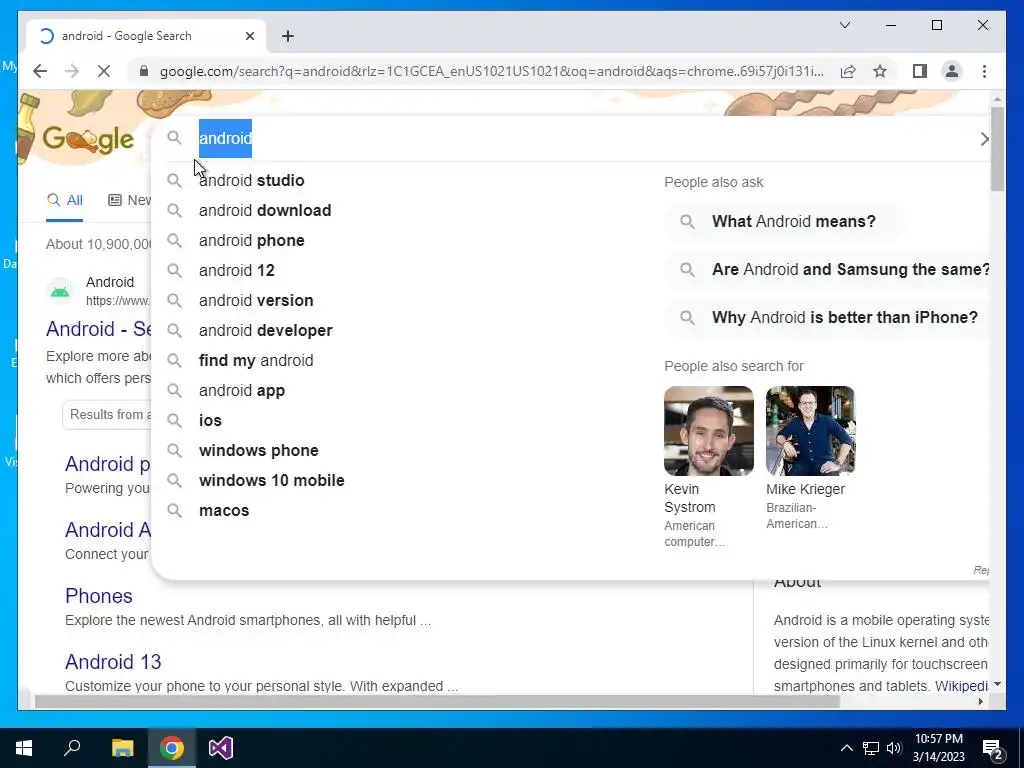
Task: Open the network status tray icon
Action: [x=871, y=748]
